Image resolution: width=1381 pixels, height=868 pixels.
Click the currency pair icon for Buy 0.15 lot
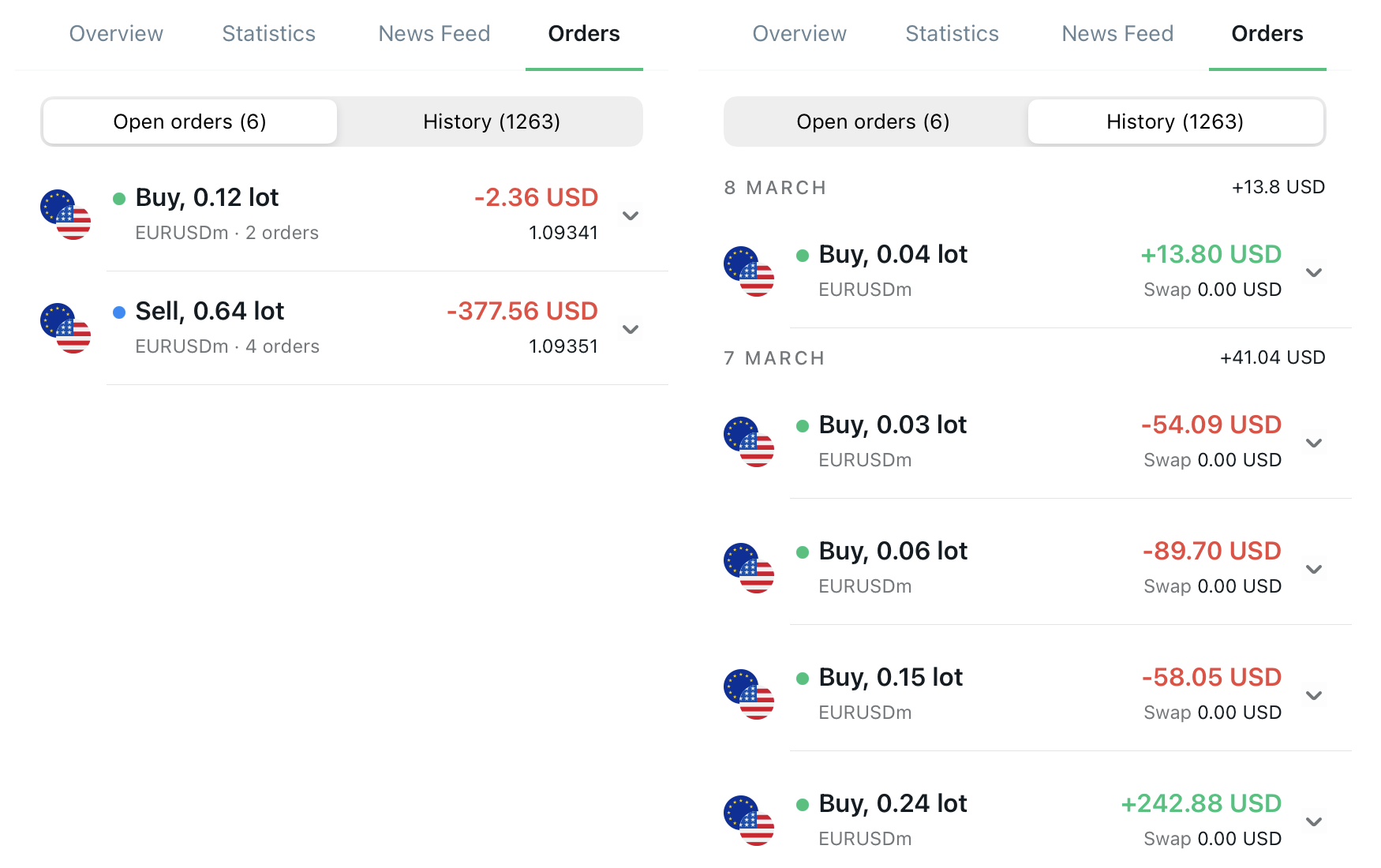(x=749, y=694)
